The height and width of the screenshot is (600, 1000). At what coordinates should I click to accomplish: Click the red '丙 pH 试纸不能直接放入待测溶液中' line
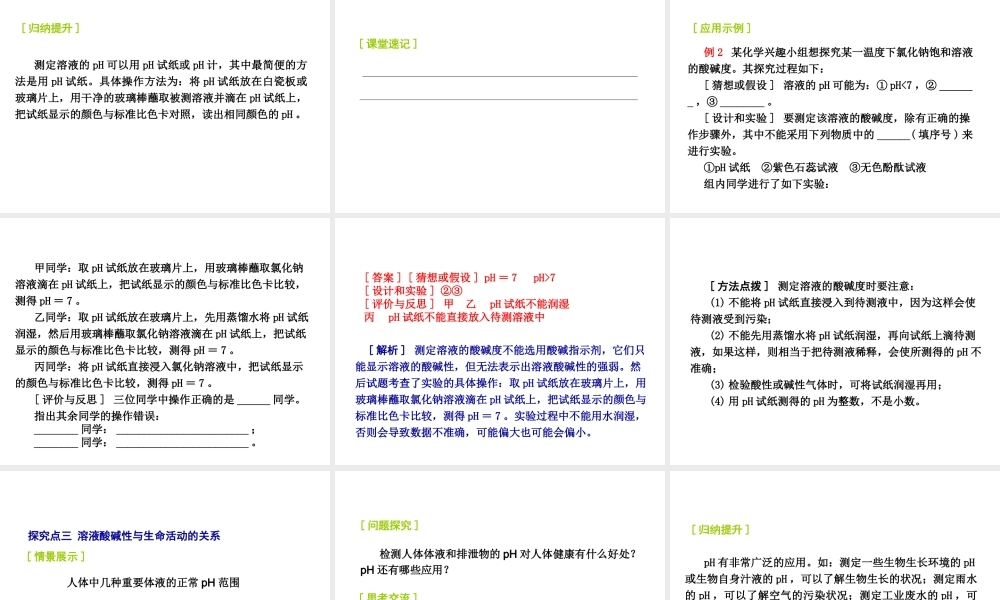click(454, 318)
